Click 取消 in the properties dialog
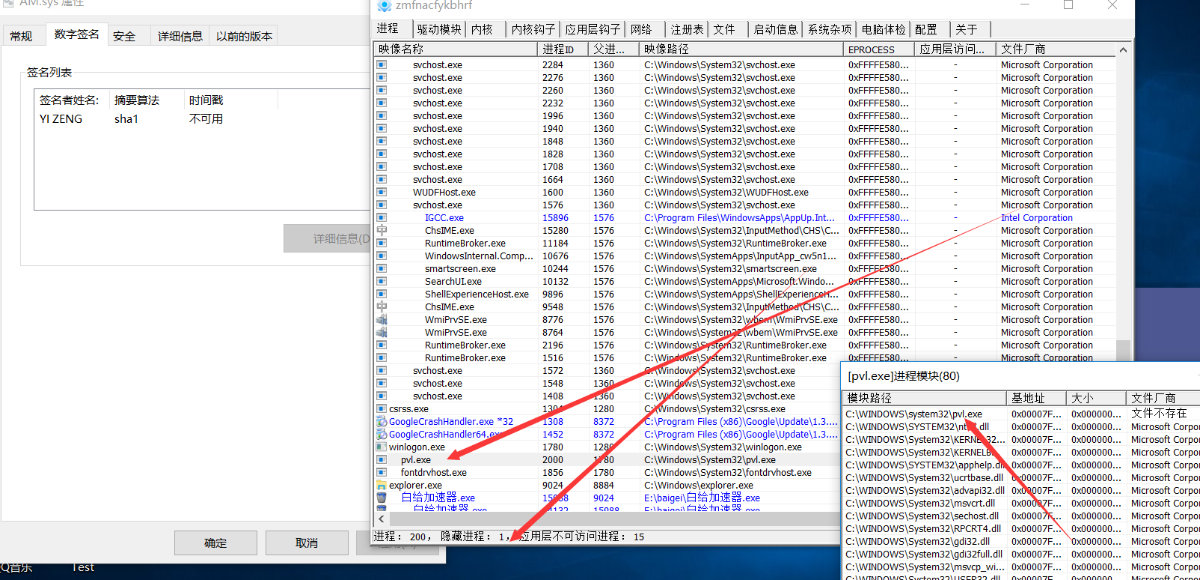The height and width of the screenshot is (580, 1200). [306, 542]
